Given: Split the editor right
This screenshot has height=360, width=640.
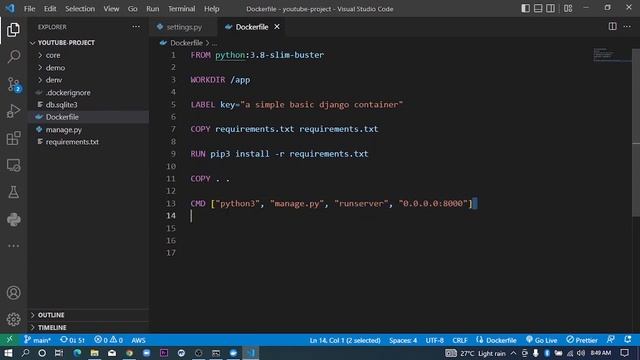Looking at the screenshot, I should [x=612, y=27].
